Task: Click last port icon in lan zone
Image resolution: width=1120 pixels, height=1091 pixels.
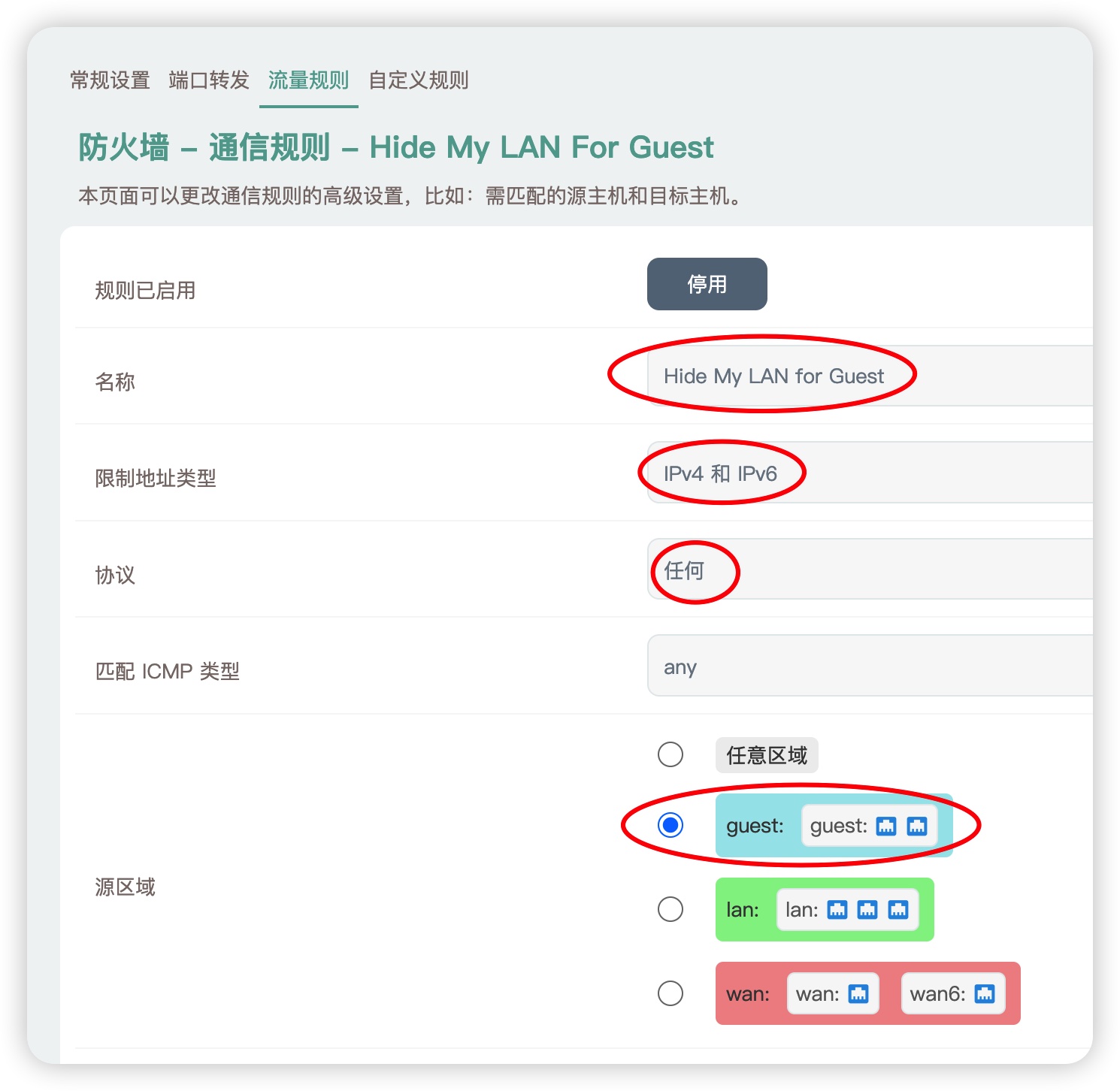Action: tap(898, 910)
